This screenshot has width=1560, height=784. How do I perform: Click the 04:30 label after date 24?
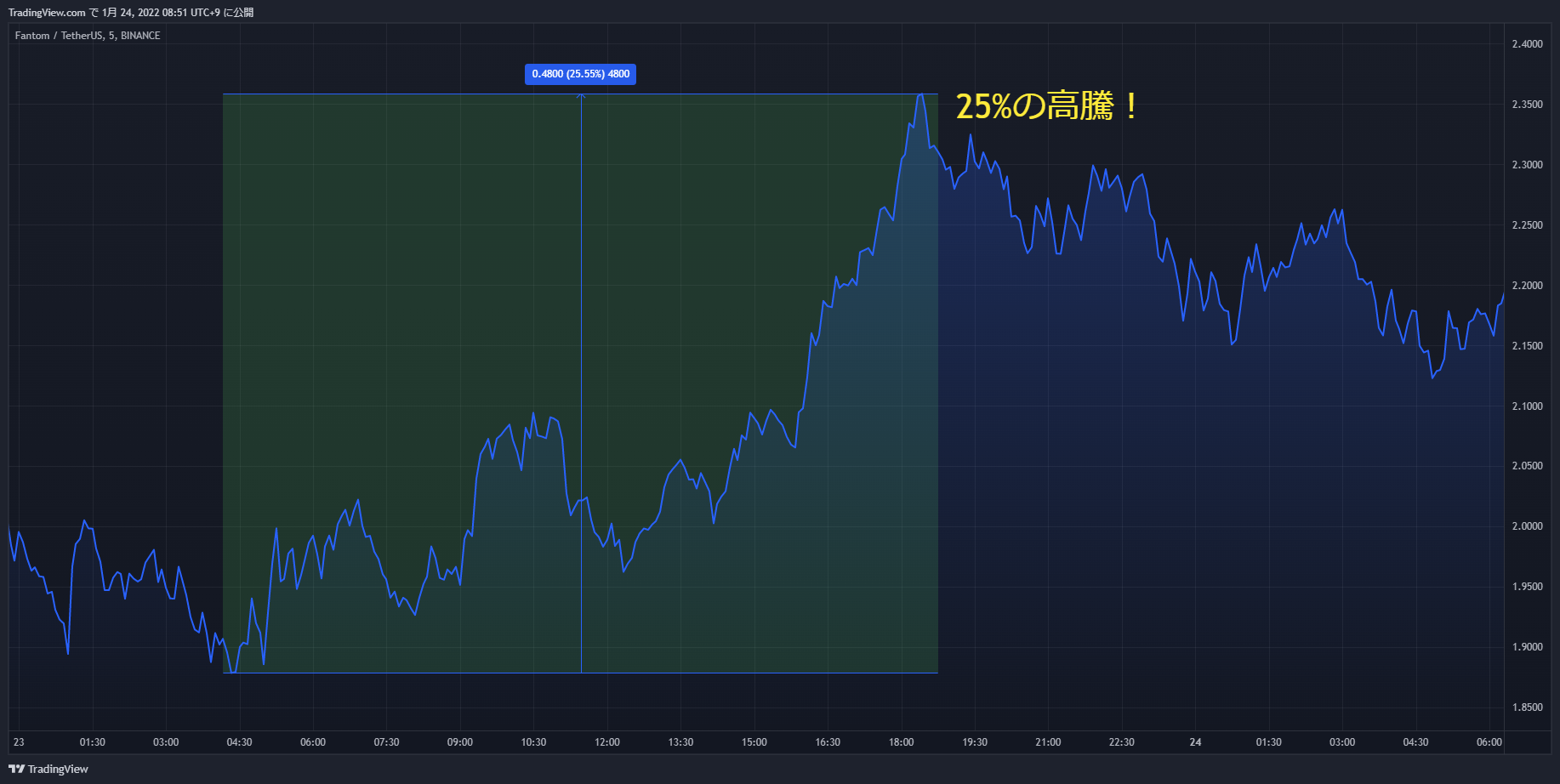click(x=1415, y=742)
